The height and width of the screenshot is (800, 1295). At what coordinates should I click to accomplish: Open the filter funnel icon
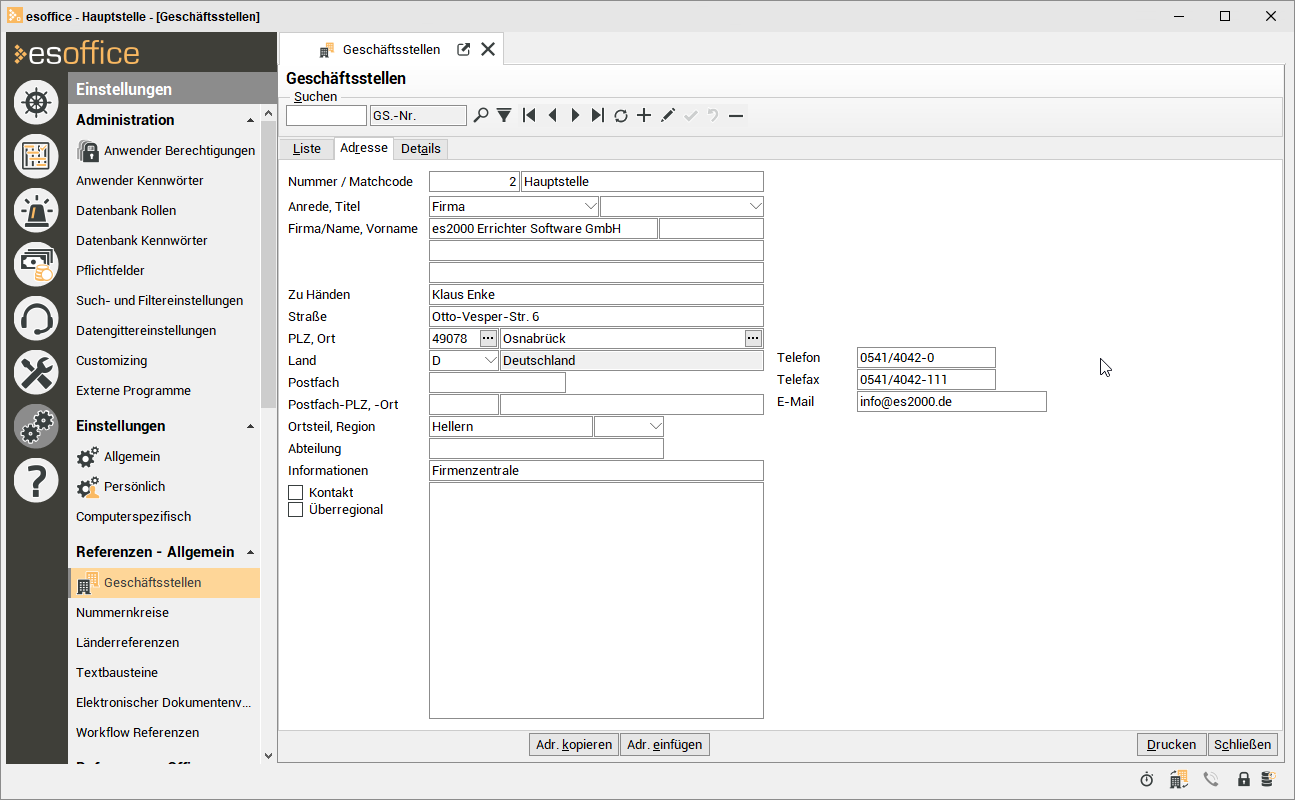[x=504, y=116]
